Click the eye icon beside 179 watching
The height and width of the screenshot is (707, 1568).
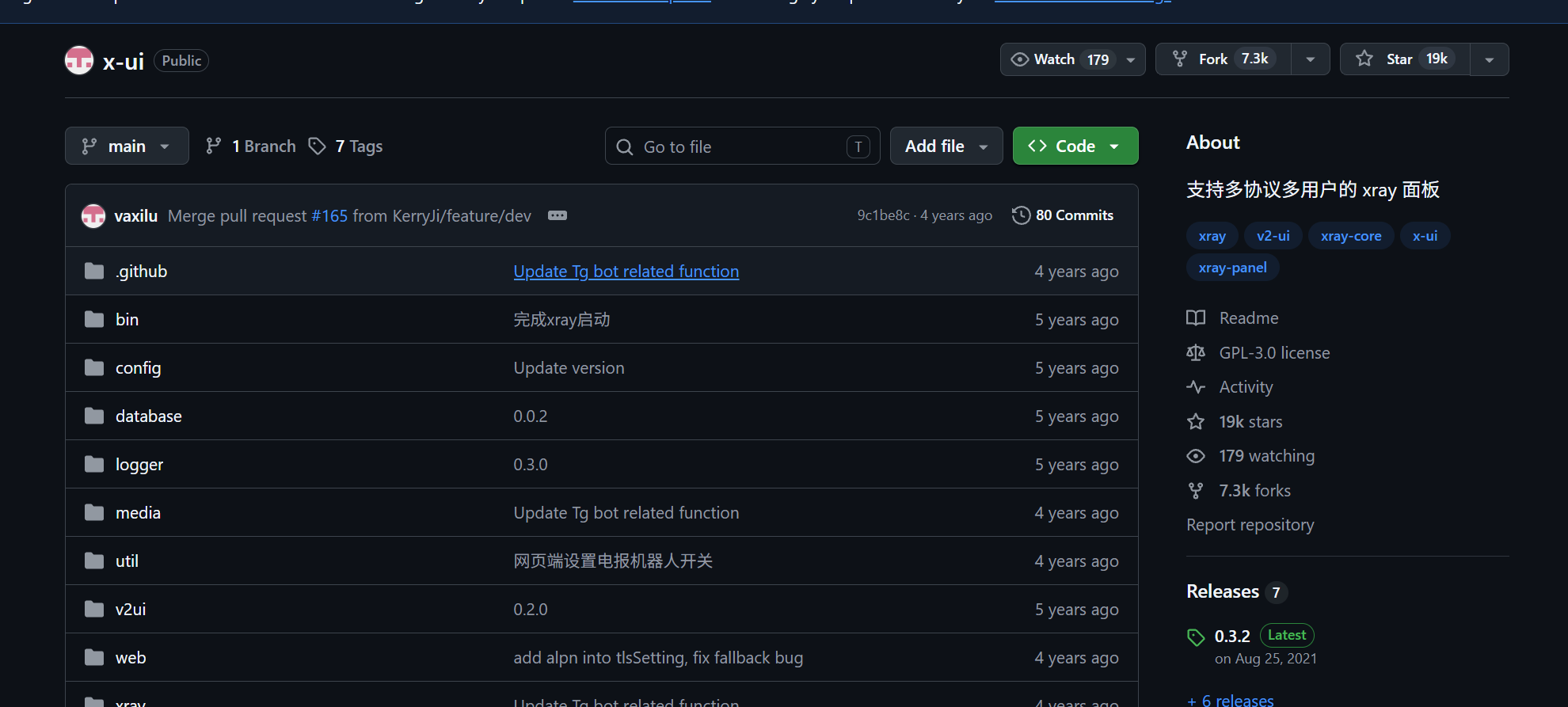click(x=1196, y=456)
